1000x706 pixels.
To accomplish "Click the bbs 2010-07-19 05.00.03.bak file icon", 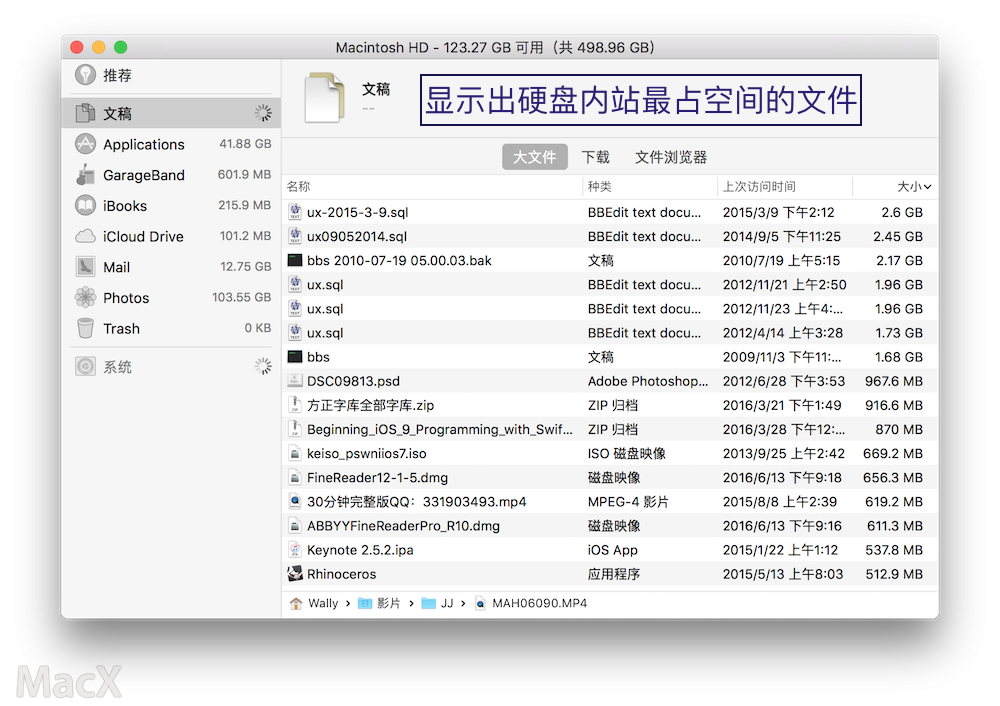I will [x=295, y=260].
